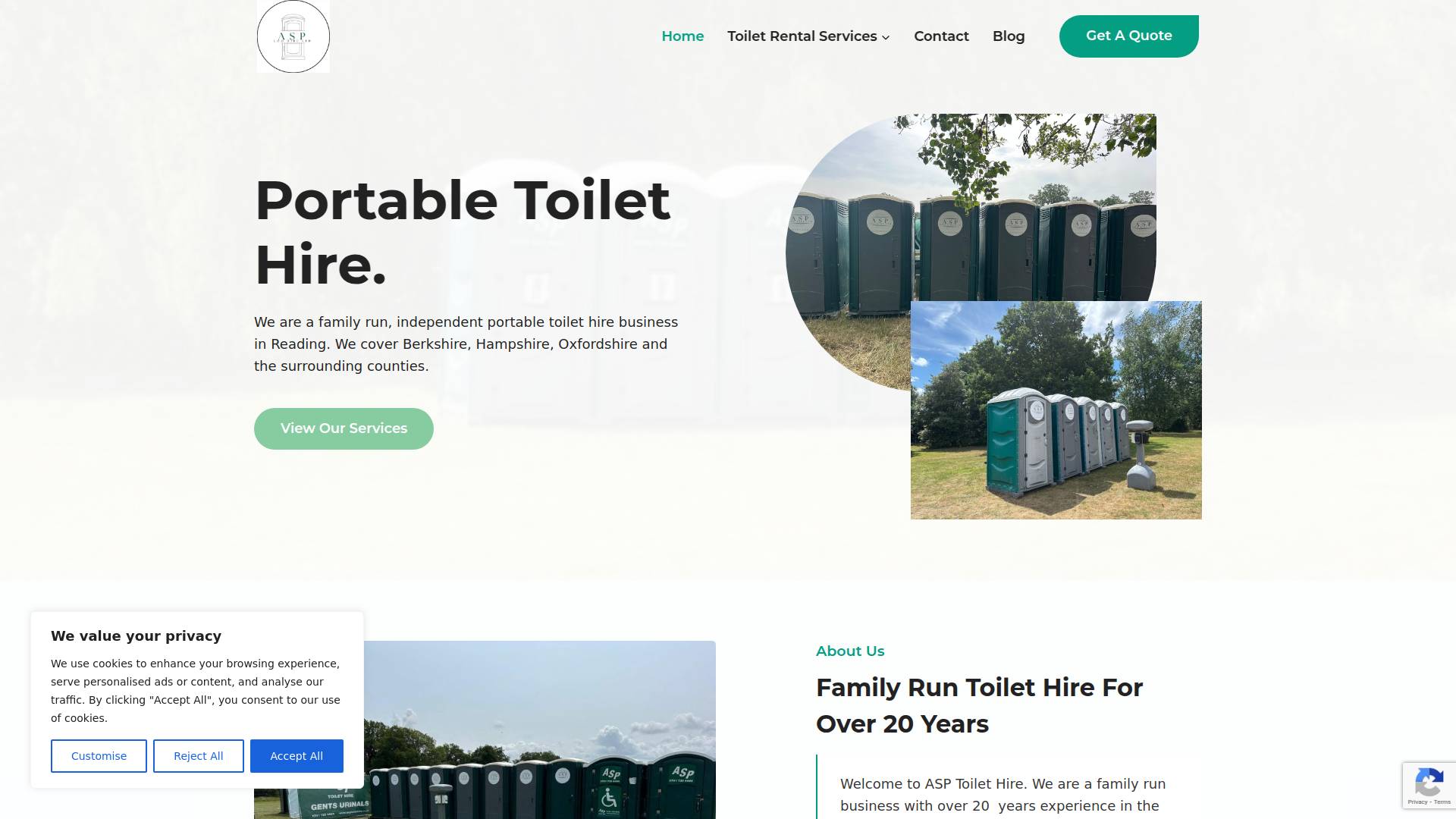
Task: Go to the Contact page
Action: click(941, 36)
